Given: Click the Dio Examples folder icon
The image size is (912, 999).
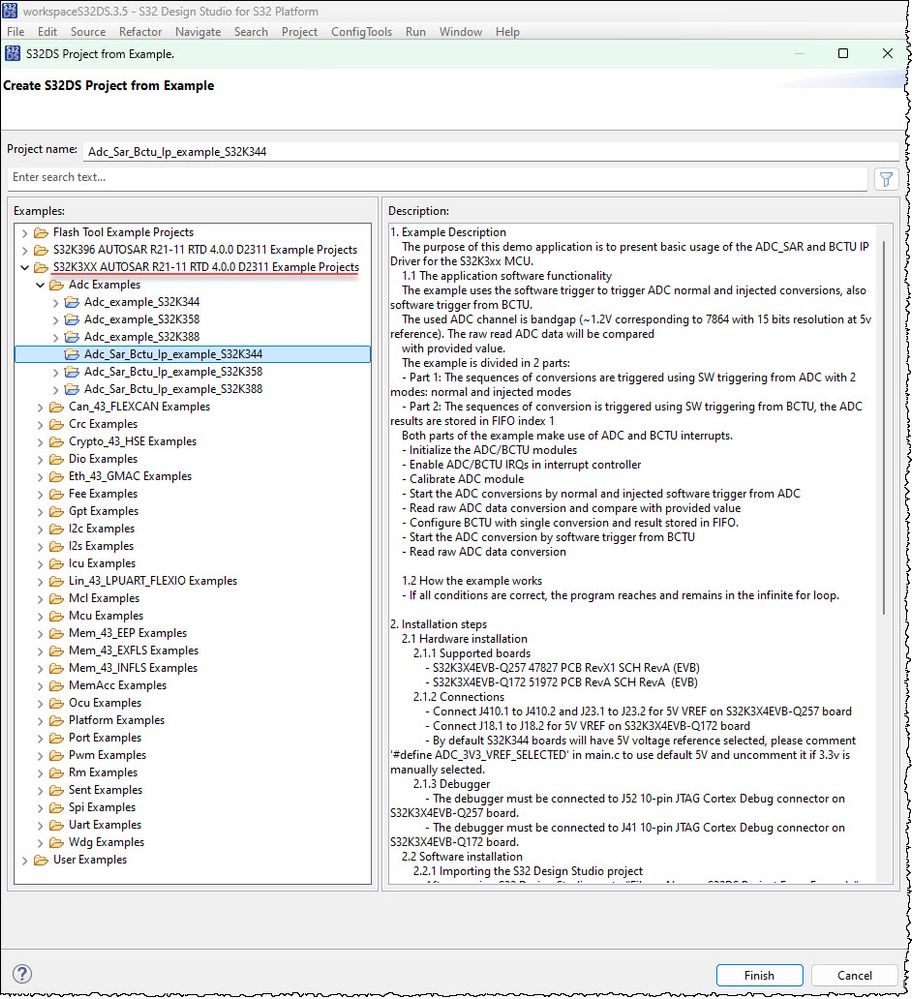Looking at the screenshot, I should (x=57, y=459).
